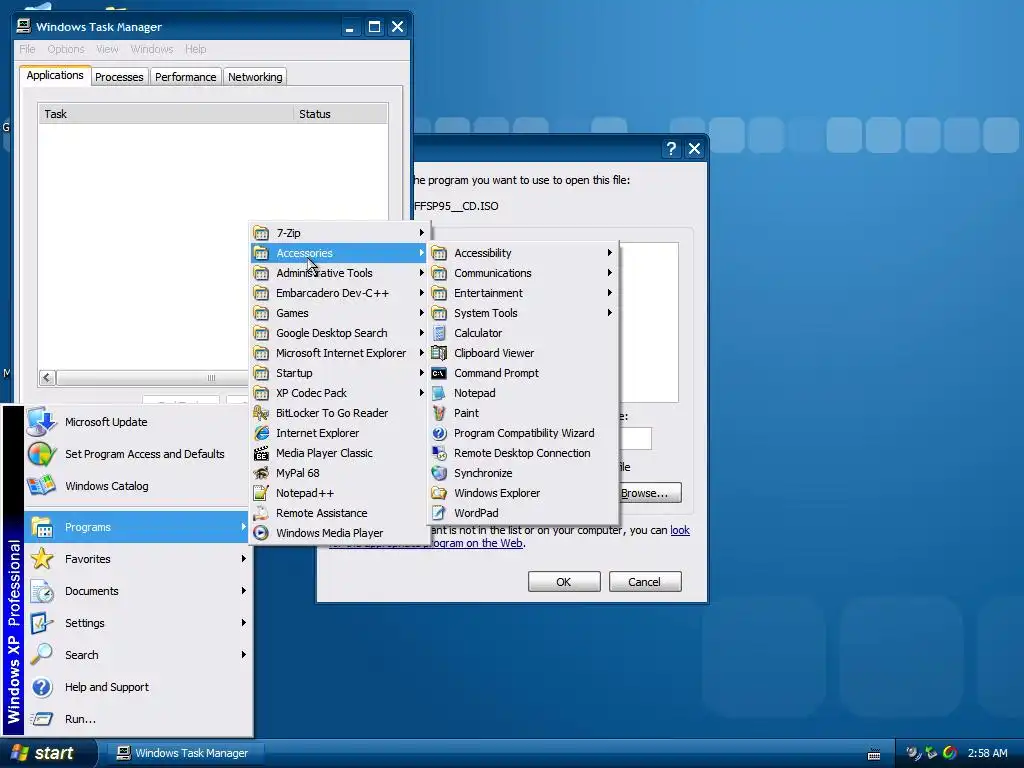Viewport: 1024px width, 768px height.
Task: Click the start button
Action: coord(46,753)
